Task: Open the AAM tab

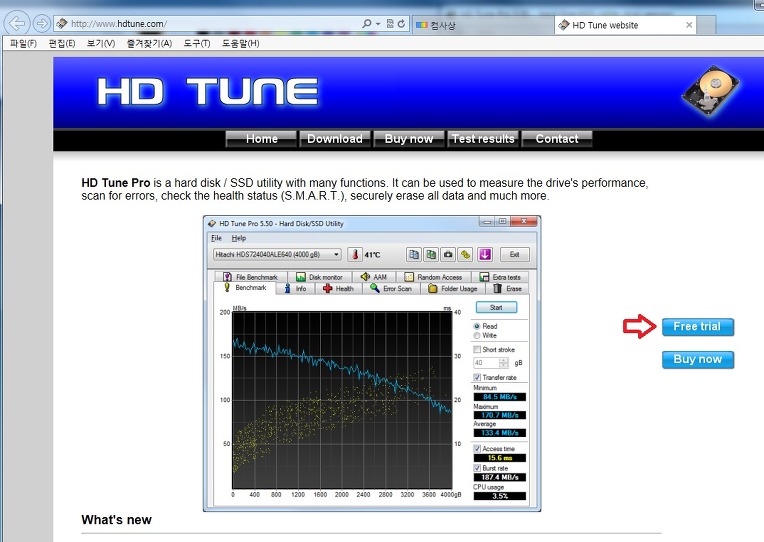Action: click(x=374, y=277)
